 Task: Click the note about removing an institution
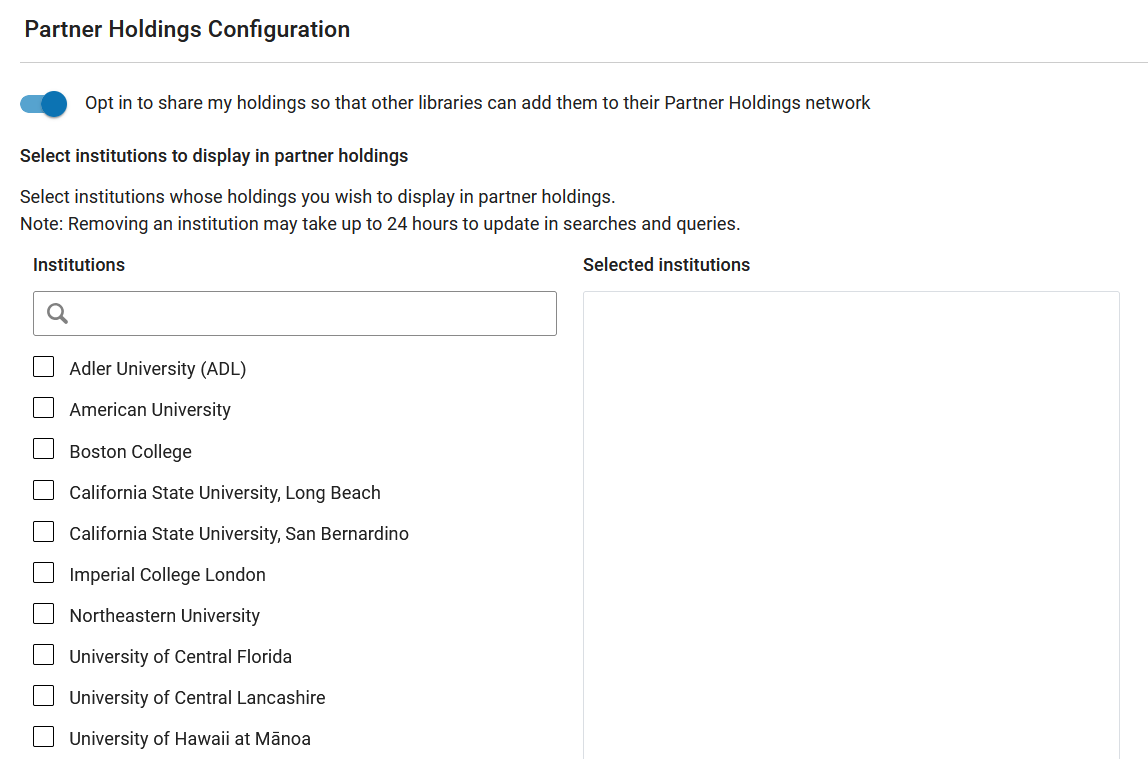click(380, 224)
